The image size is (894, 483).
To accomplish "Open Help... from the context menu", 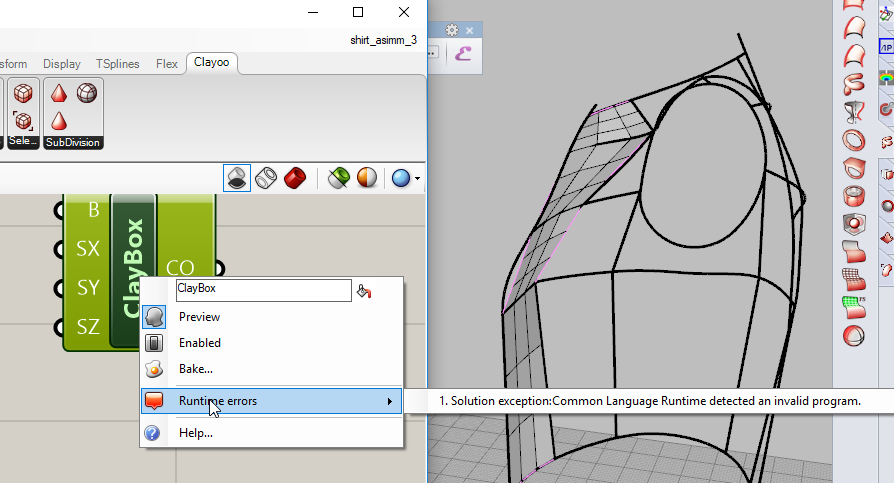I will tap(195, 433).
